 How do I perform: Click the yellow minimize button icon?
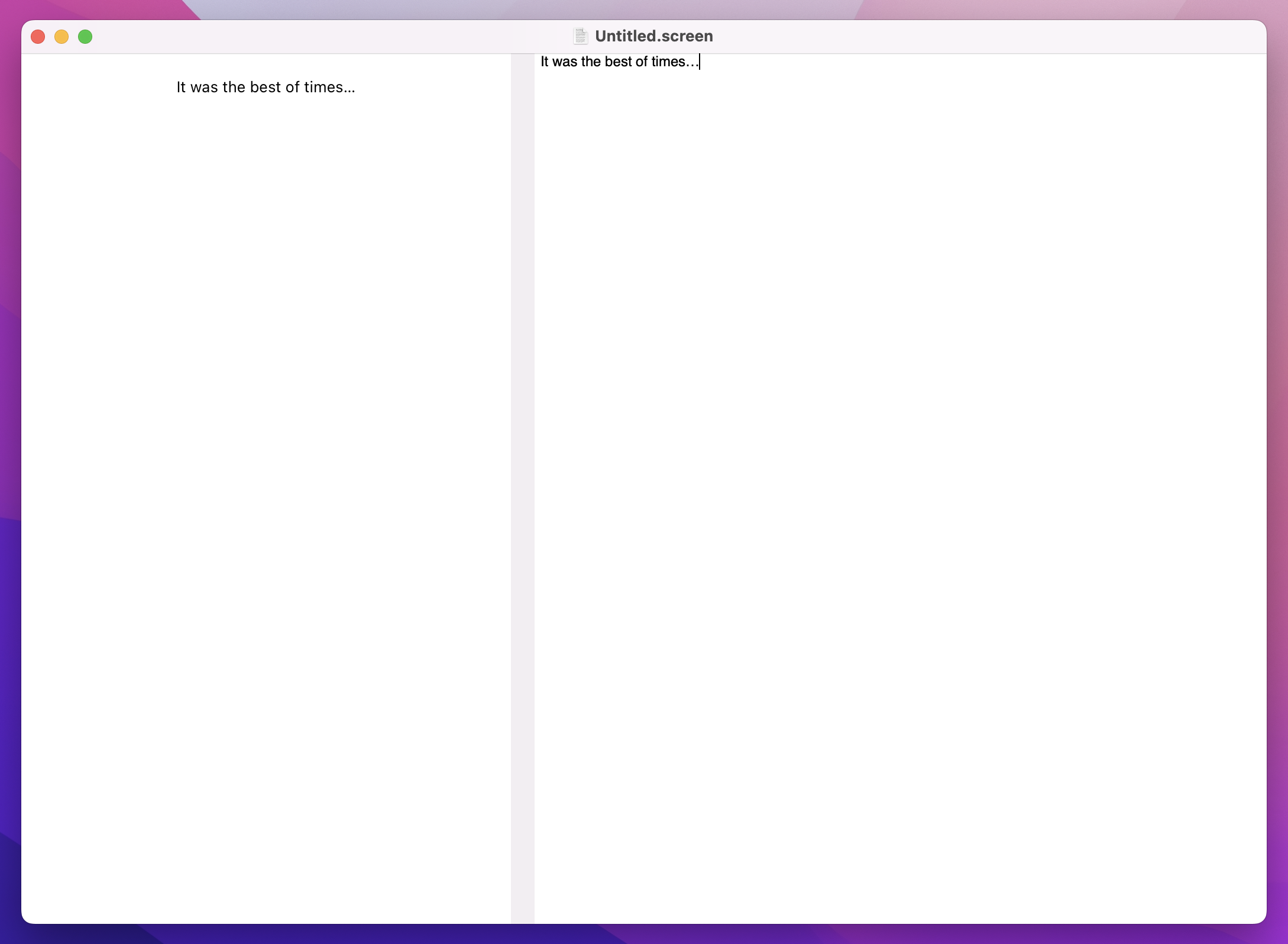tap(62, 36)
